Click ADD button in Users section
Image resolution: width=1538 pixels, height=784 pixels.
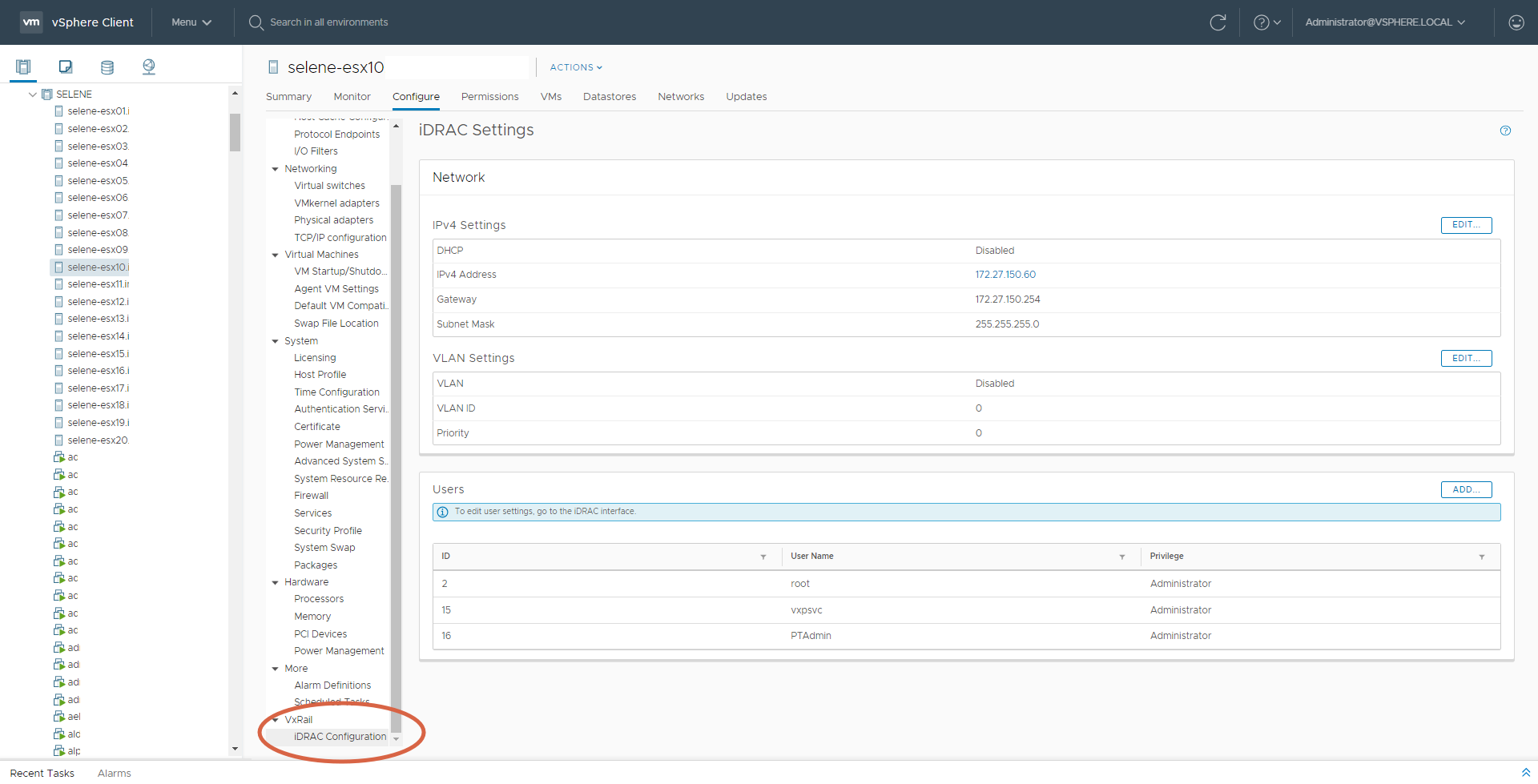tap(1466, 489)
